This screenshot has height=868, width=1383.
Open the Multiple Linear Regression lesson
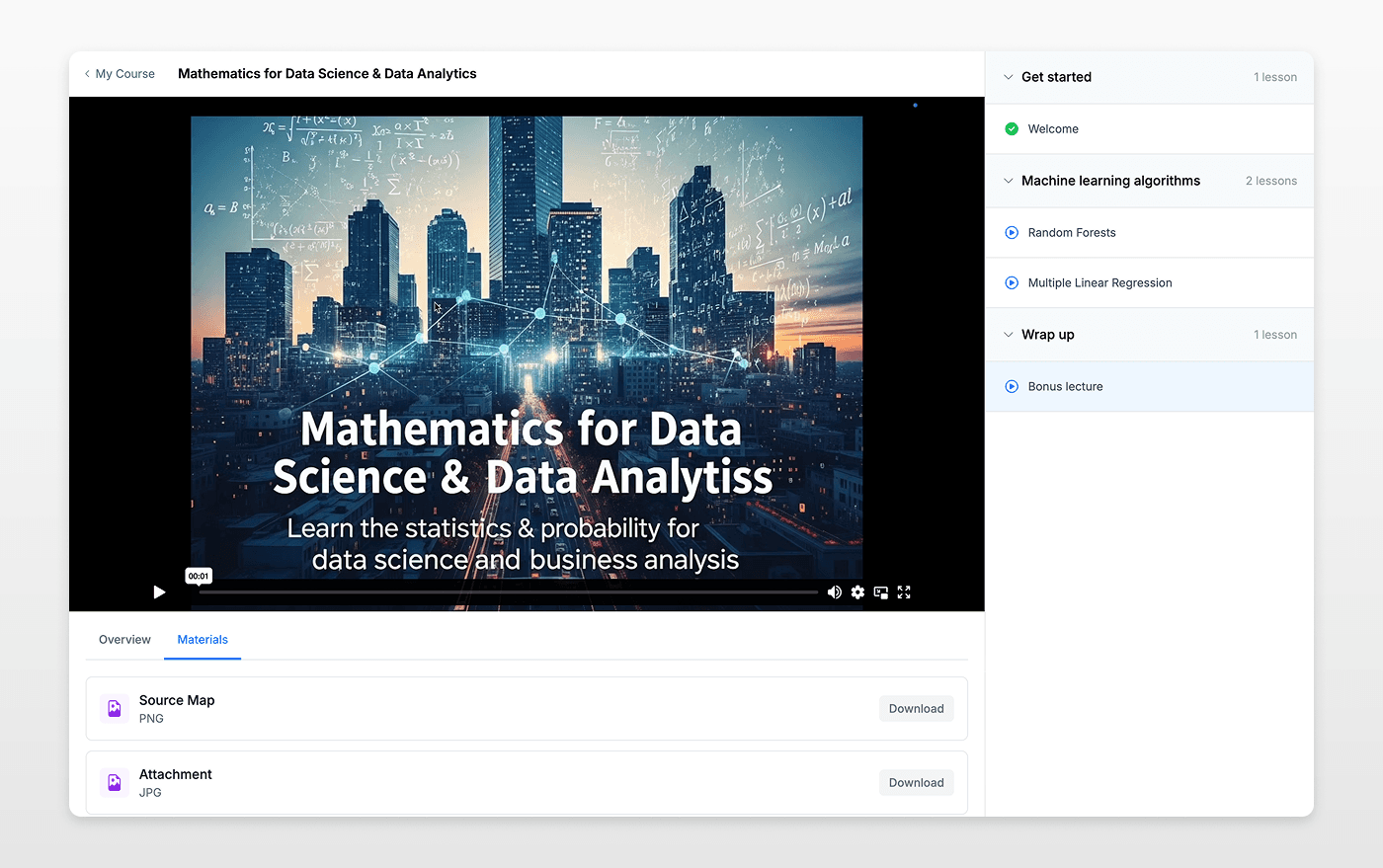(1099, 283)
